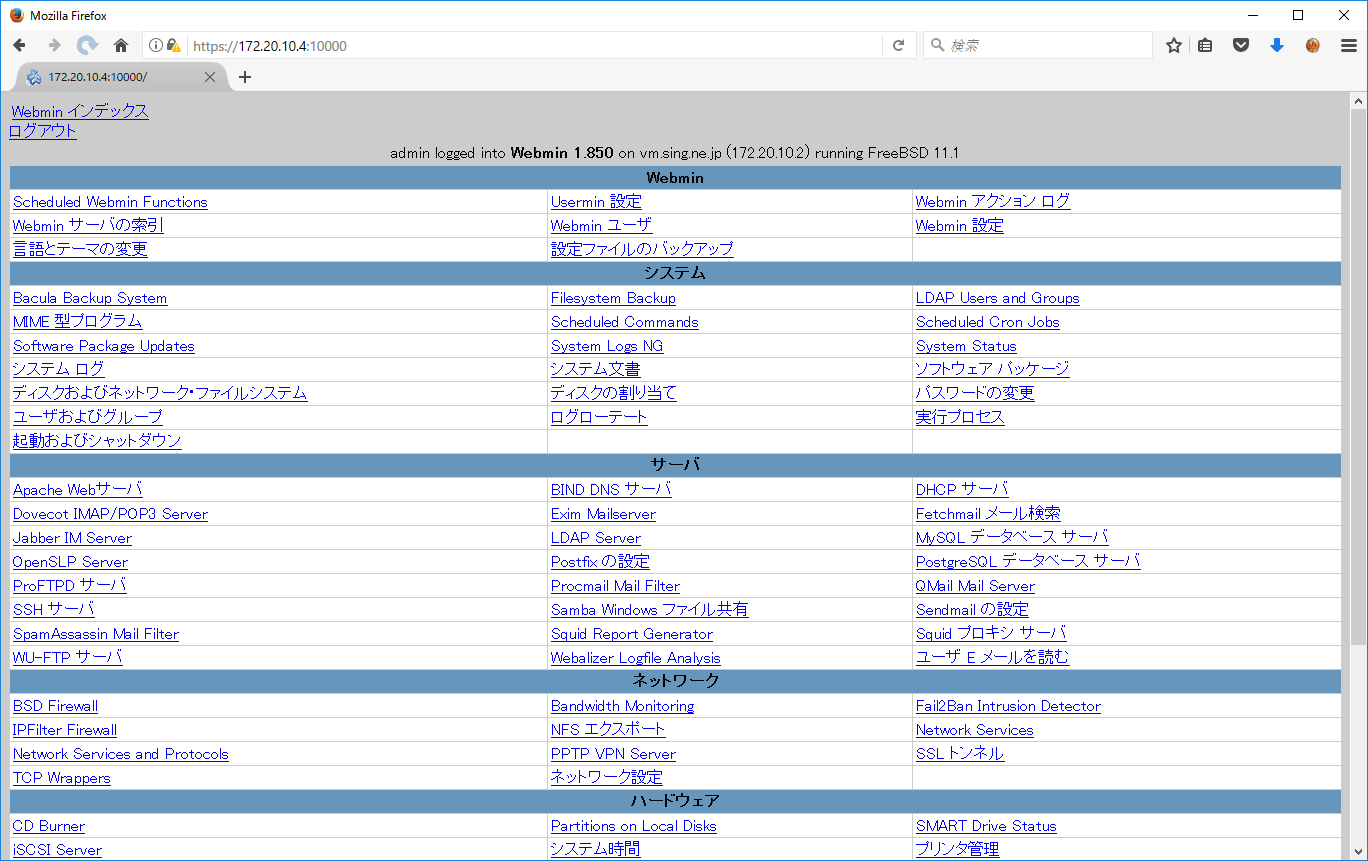The image size is (1368, 861).
Task: Open Scheduled Webmin Functions
Action: pos(110,202)
